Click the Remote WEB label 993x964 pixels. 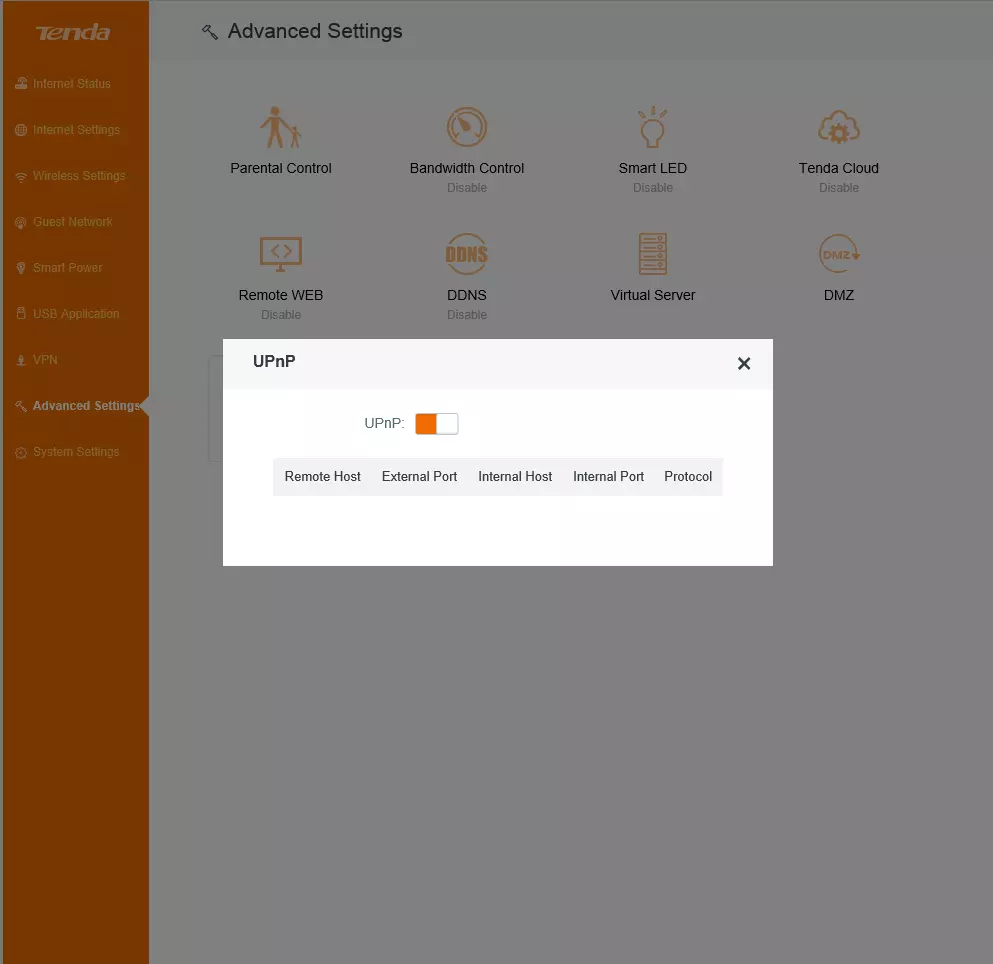(x=281, y=295)
